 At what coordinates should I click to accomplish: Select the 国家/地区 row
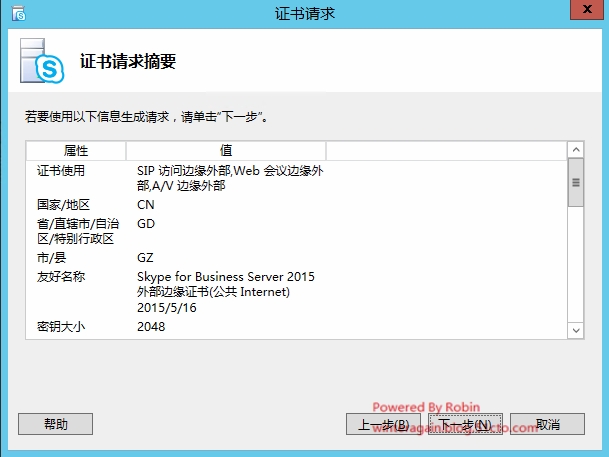coord(296,205)
